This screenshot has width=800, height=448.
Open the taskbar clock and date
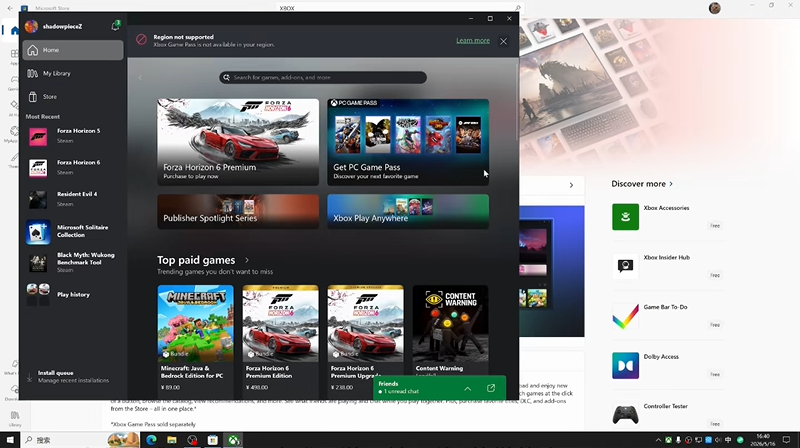pos(763,440)
